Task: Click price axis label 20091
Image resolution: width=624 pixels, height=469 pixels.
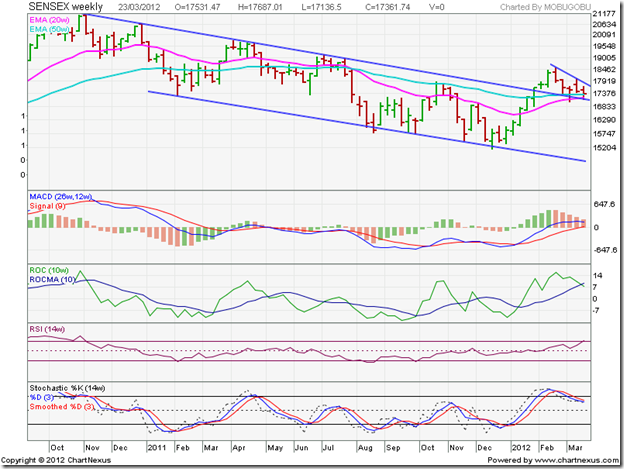Action: 604,35
